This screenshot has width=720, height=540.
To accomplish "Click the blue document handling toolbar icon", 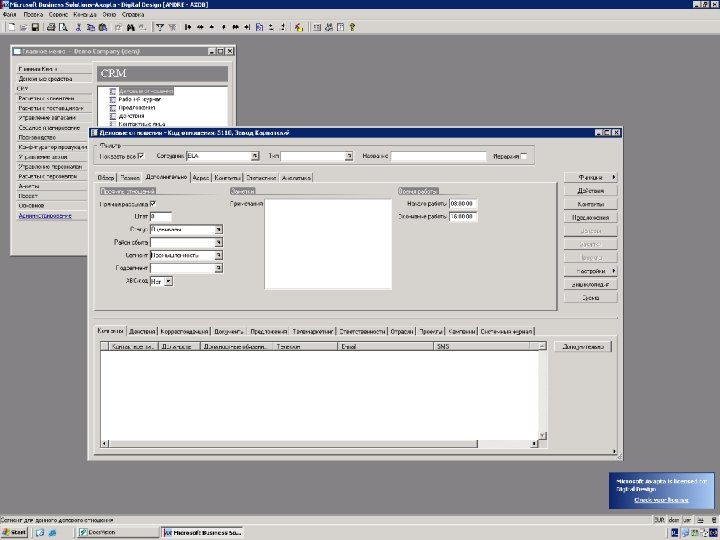I will point(259,28).
